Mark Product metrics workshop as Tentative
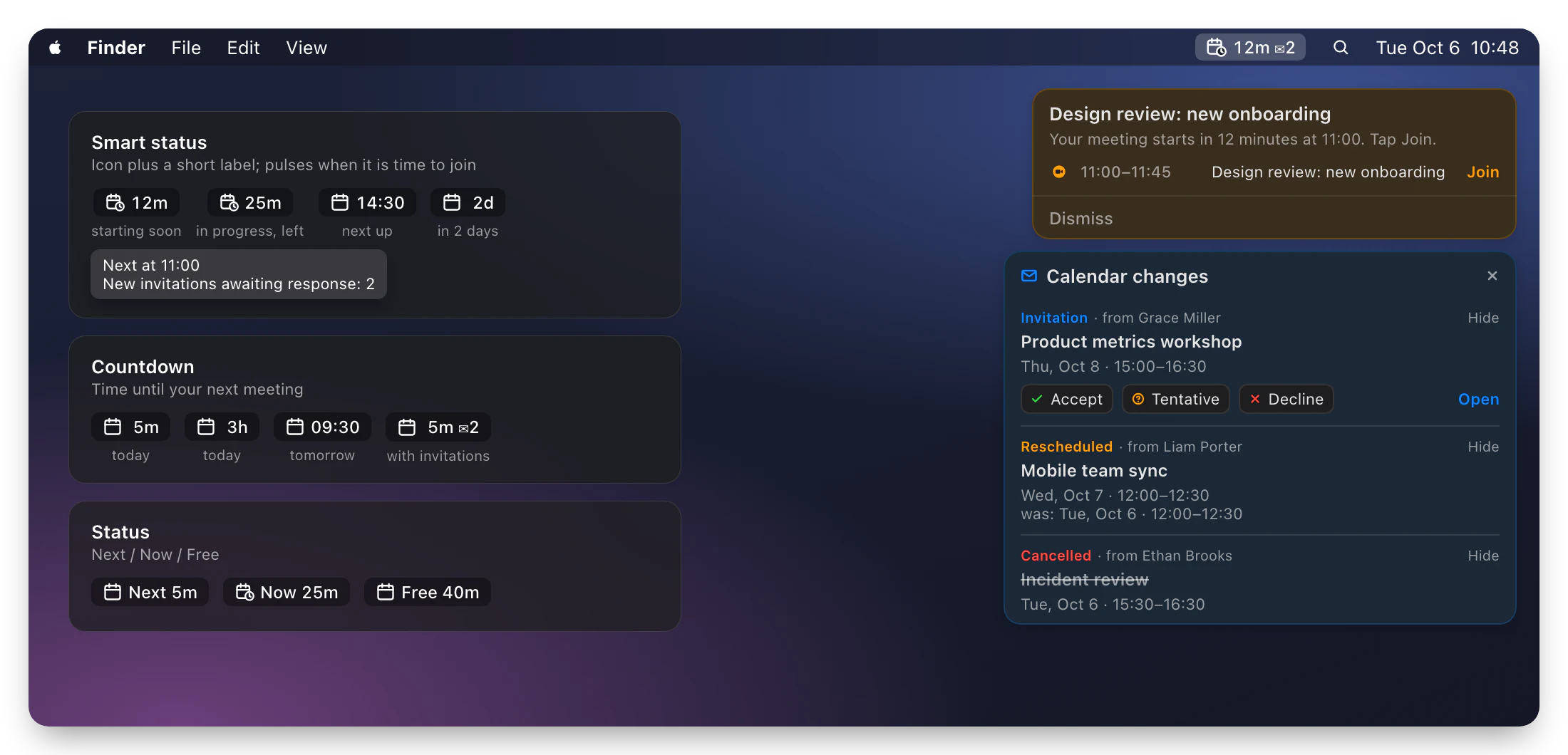The height and width of the screenshot is (755, 1568). click(1176, 400)
